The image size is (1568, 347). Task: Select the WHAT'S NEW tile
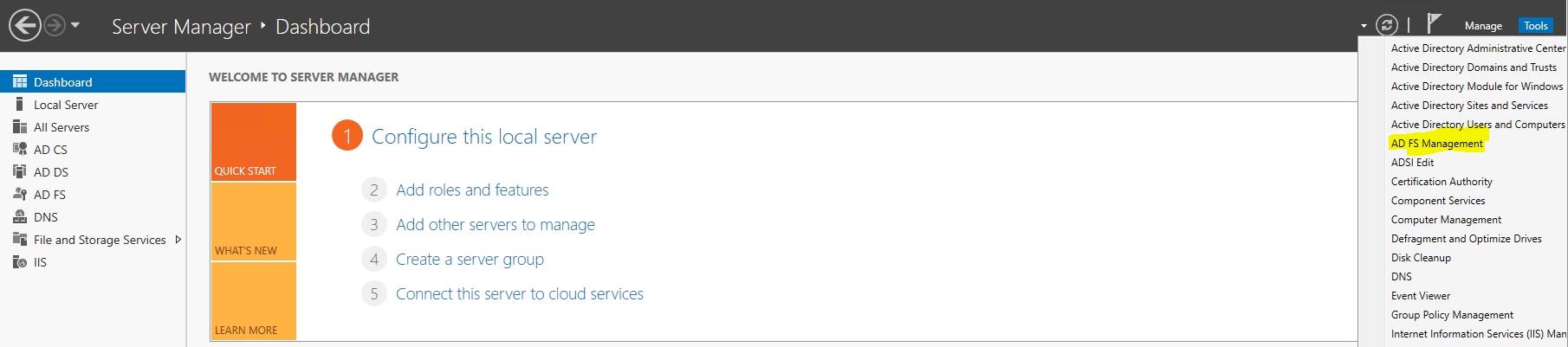pos(254,222)
